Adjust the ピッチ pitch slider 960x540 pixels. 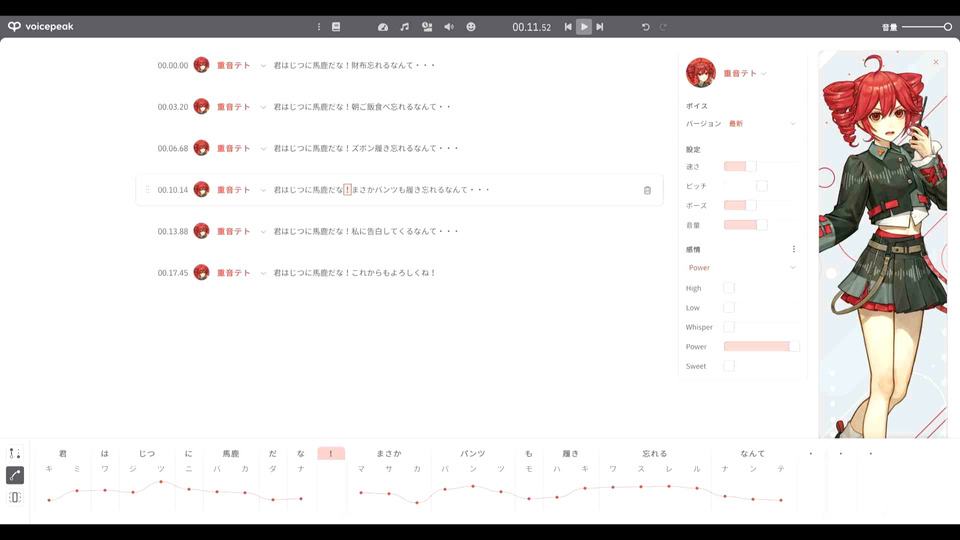761,186
